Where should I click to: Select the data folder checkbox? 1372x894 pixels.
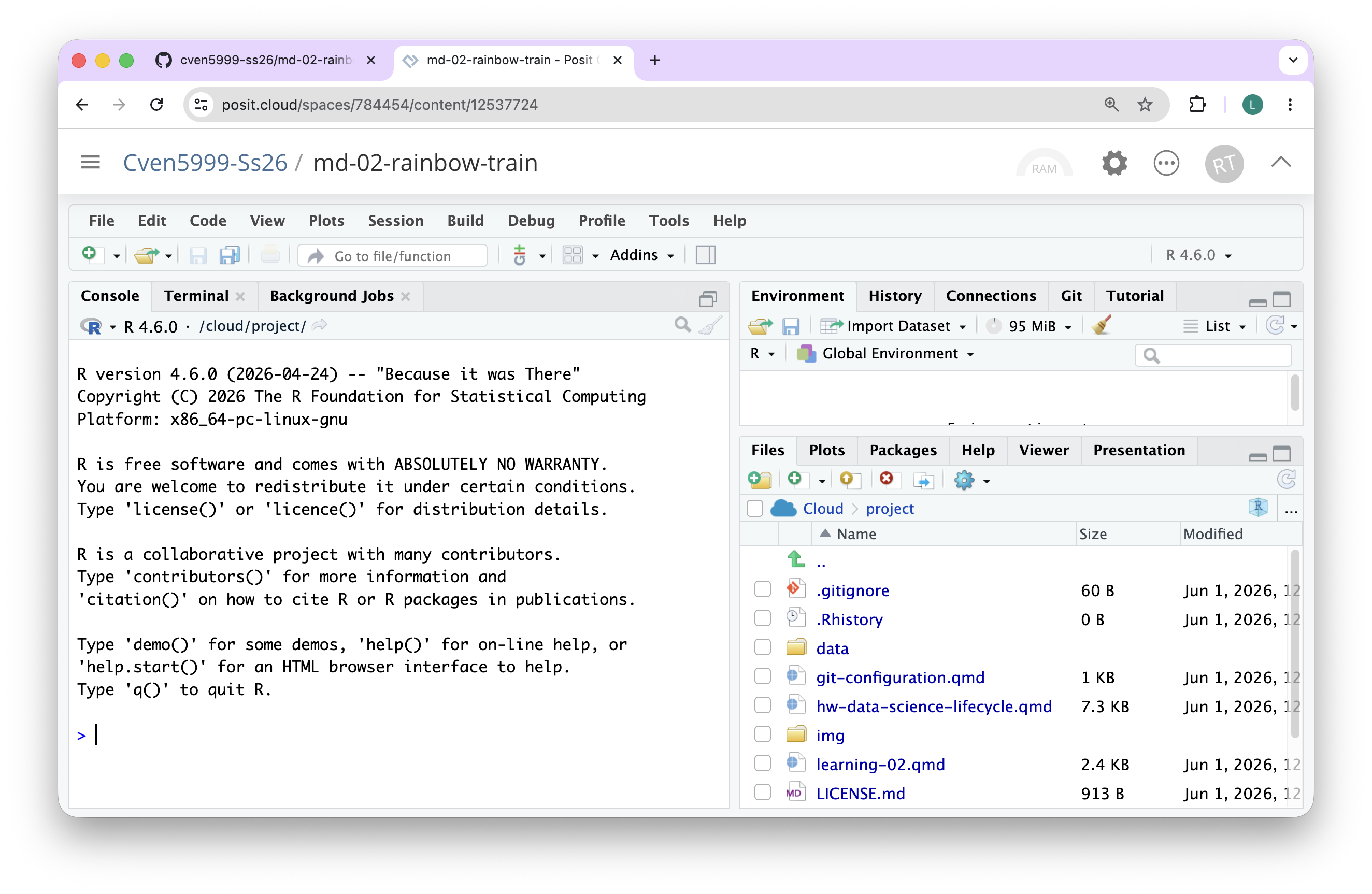click(762, 648)
